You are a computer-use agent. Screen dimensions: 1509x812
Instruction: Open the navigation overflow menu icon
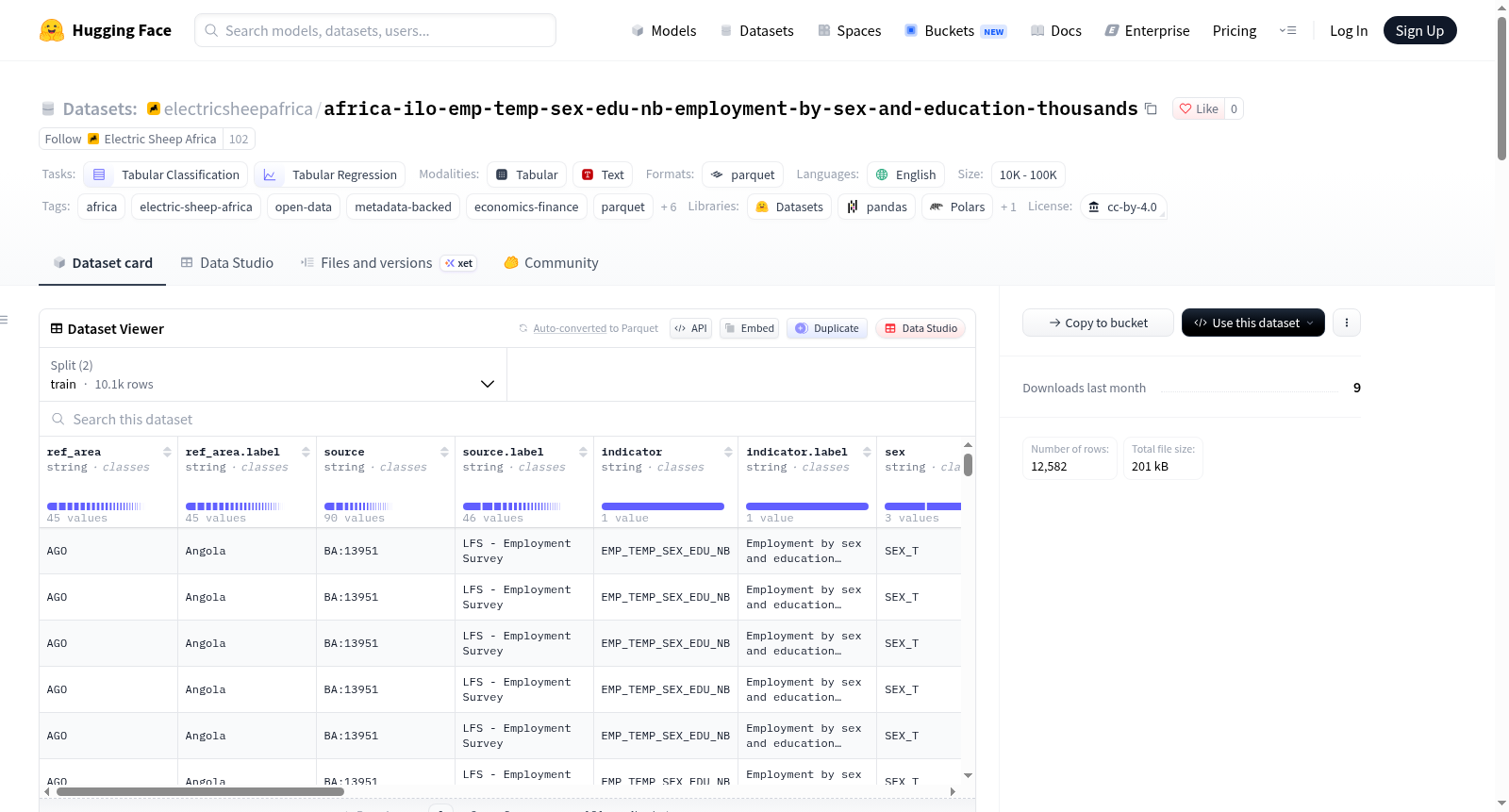(1287, 30)
